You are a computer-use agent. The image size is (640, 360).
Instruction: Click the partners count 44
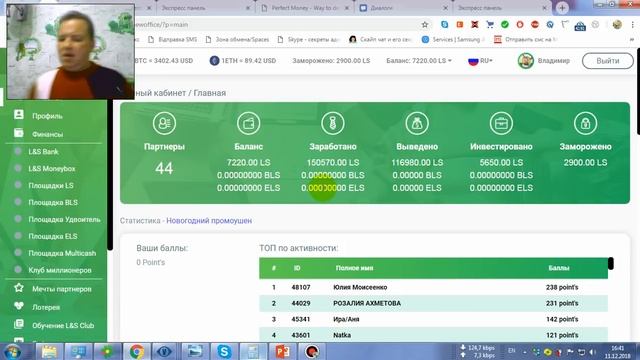[x=164, y=168]
